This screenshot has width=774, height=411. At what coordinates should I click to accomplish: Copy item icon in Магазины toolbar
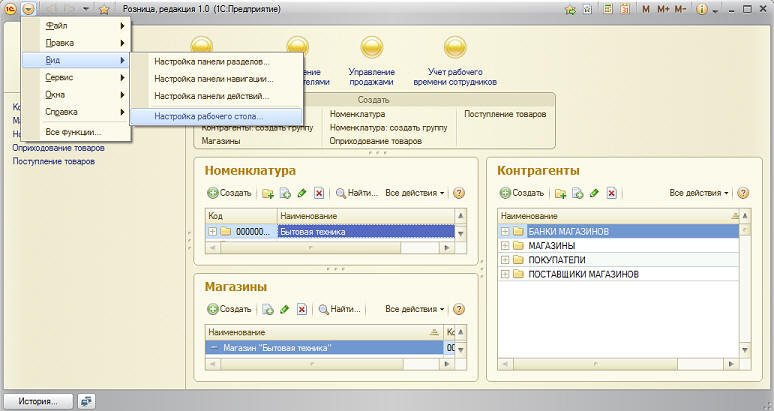pyautogui.click(x=268, y=309)
